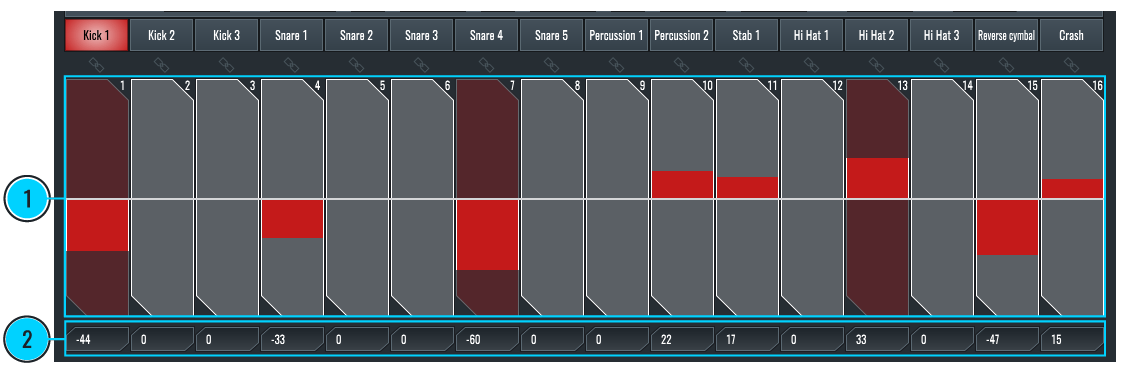Image resolution: width=1123 pixels, height=369 pixels.
Task: Set value in slider column 2
Action: click(x=162, y=197)
